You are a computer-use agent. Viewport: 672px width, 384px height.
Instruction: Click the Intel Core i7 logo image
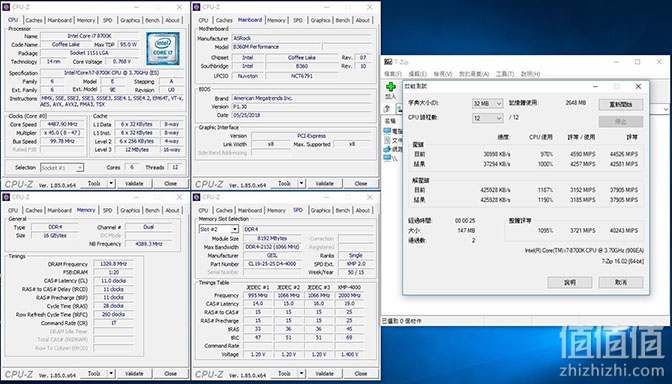pyautogui.click(x=162, y=48)
